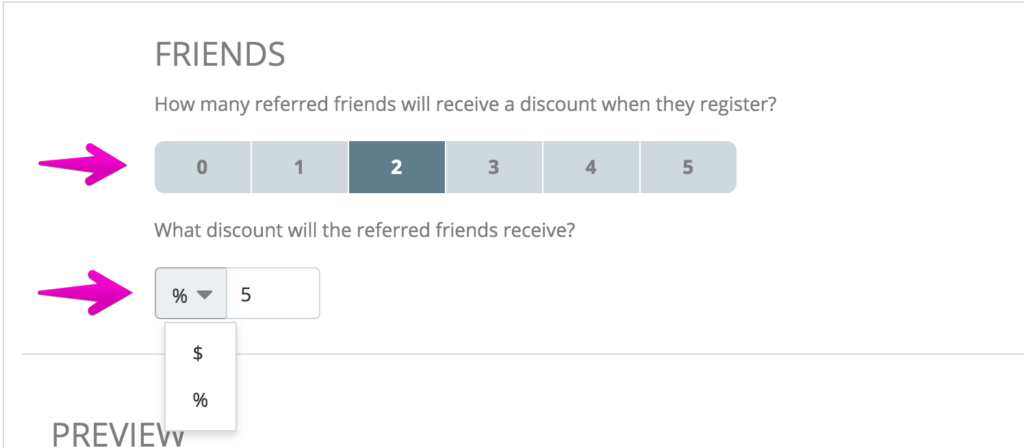Select 0 referred friends option
Viewport: 1024px width, 448px height.
(202, 167)
